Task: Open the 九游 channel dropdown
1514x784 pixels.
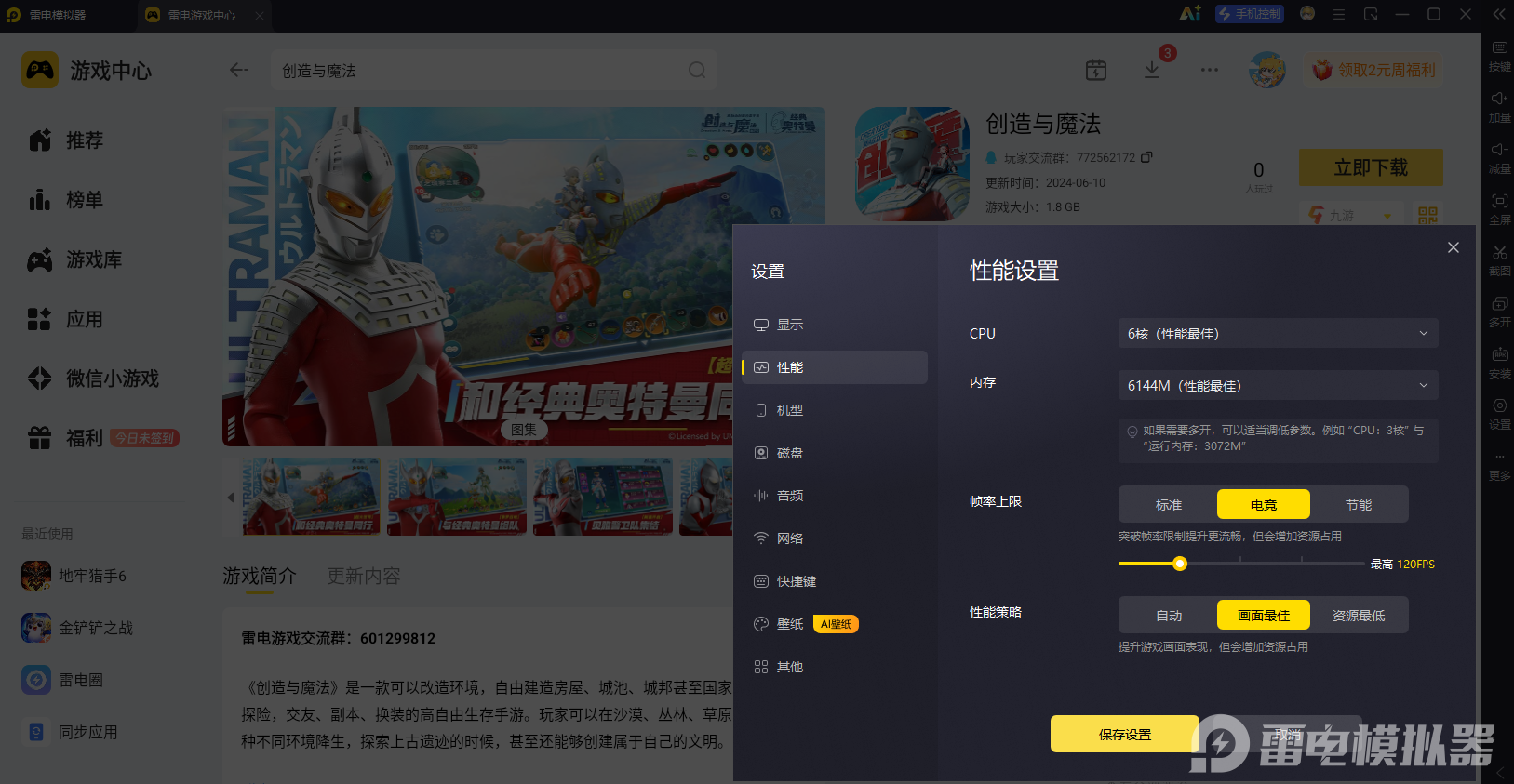Action: [x=1350, y=216]
